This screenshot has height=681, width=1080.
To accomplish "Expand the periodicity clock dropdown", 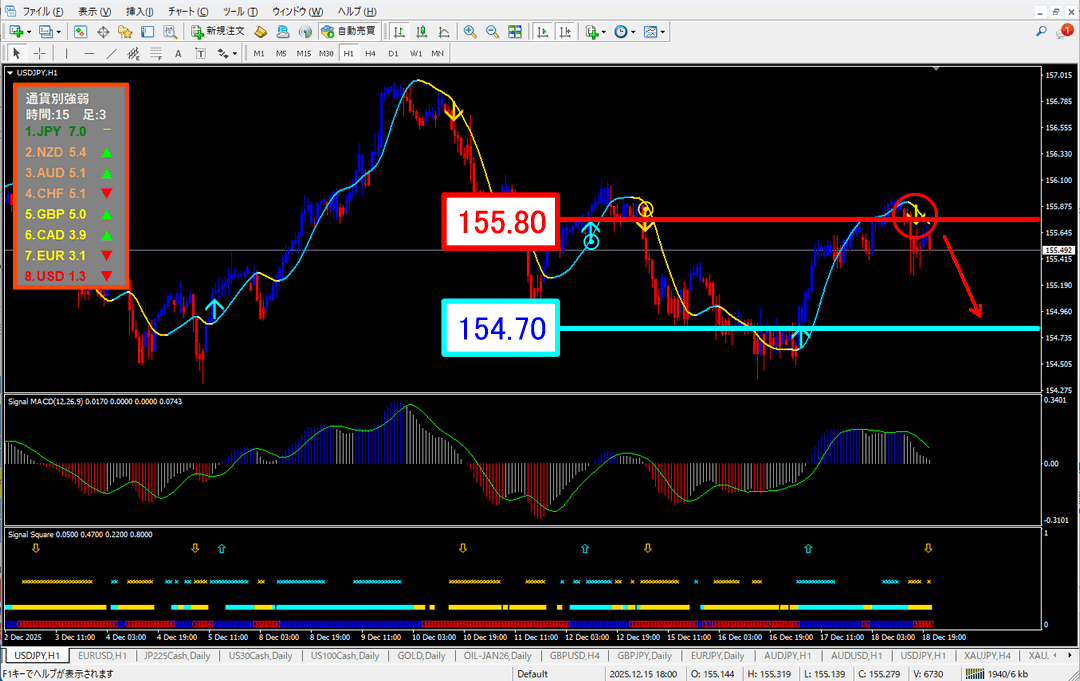I will [633, 31].
